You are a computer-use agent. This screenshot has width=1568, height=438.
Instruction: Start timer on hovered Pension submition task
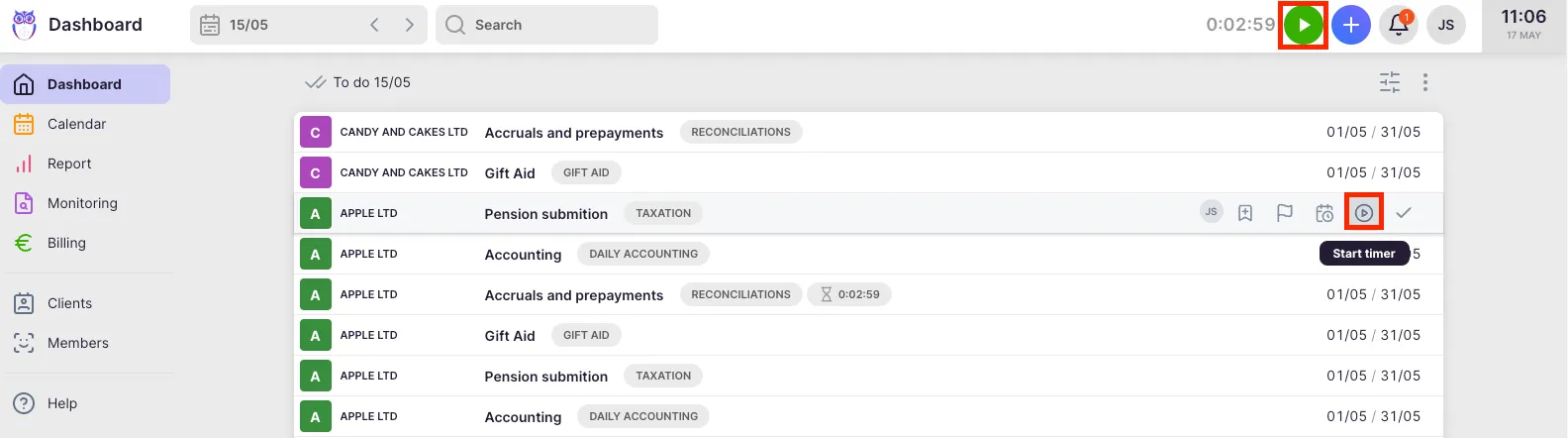click(1363, 213)
